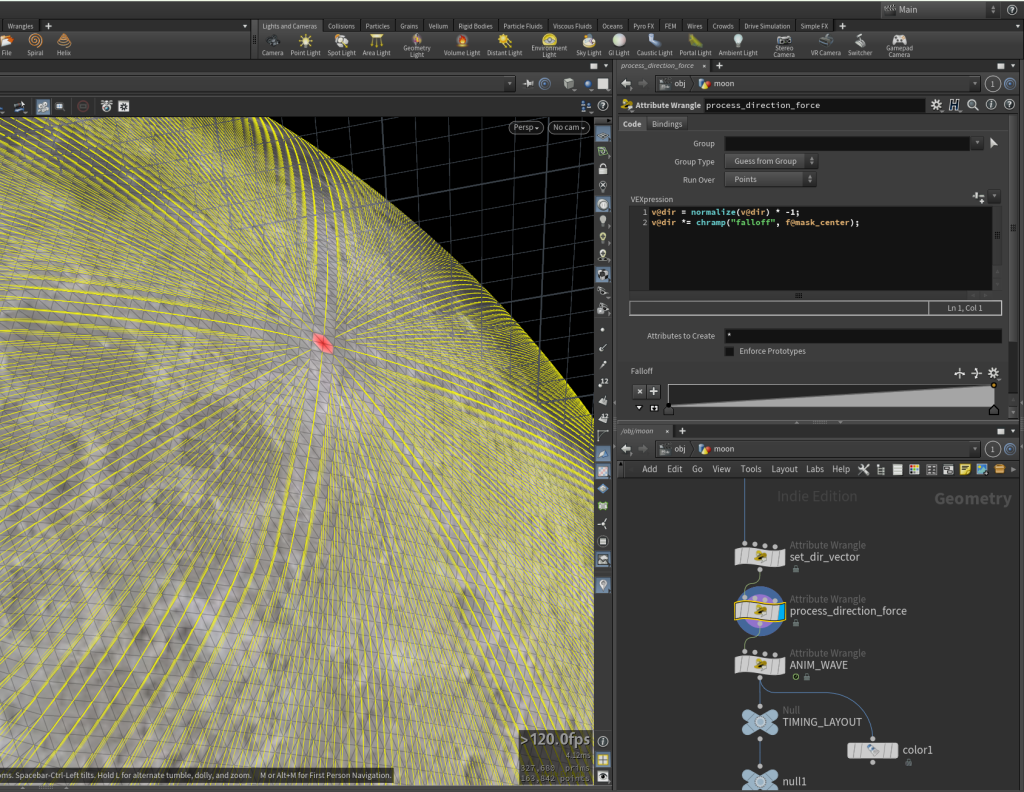Toggle Enforce Prototypes checkbox
The height and width of the screenshot is (792, 1024).
(x=729, y=351)
